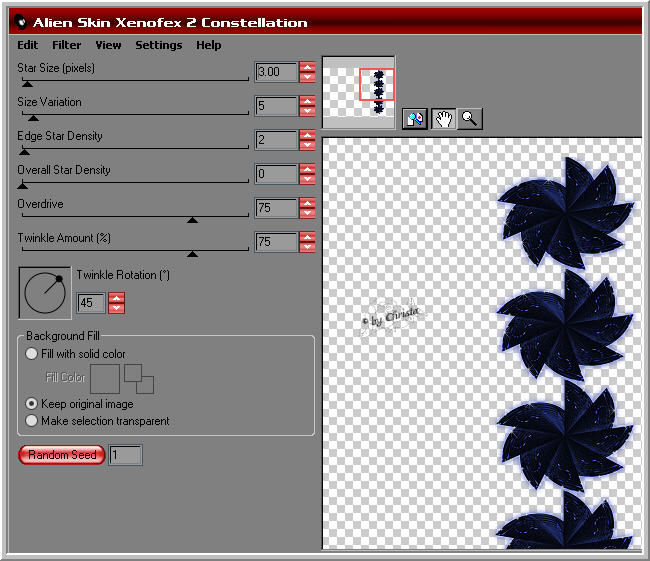This screenshot has width=650, height=561.
Task: Open the Settings menu
Action: pyautogui.click(x=159, y=45)
